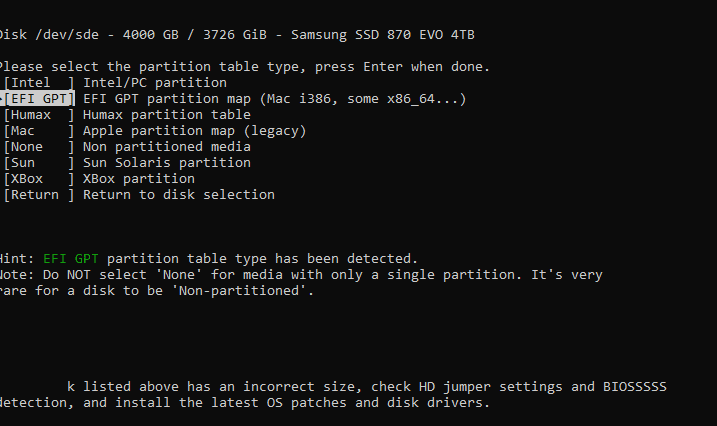Click the 'Non partitioned media' description
The image size is (717, 426).
pos(166,147)
